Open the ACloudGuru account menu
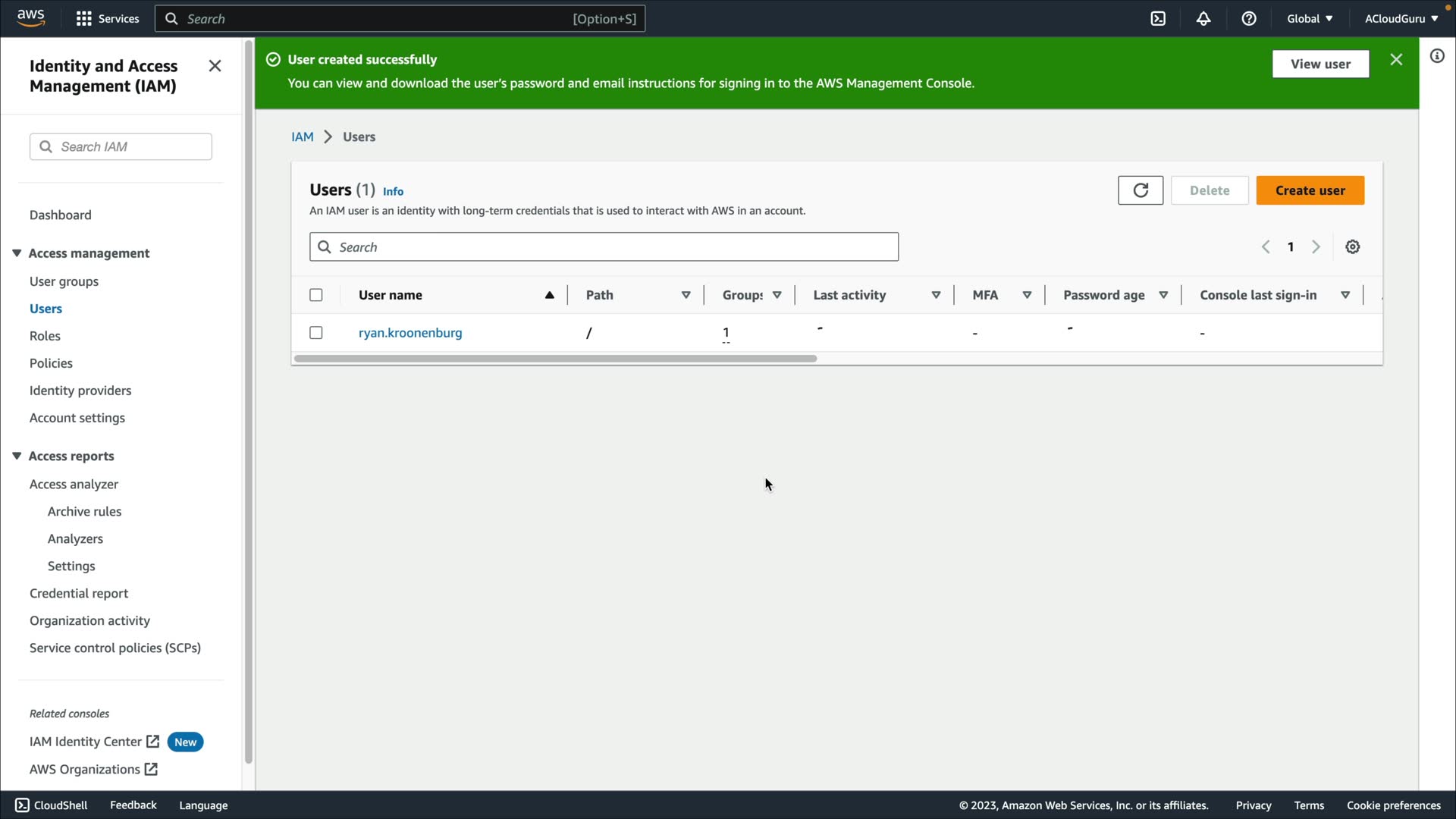Viewport: 1456px width, 819px height. click(x=1401, y=19)
